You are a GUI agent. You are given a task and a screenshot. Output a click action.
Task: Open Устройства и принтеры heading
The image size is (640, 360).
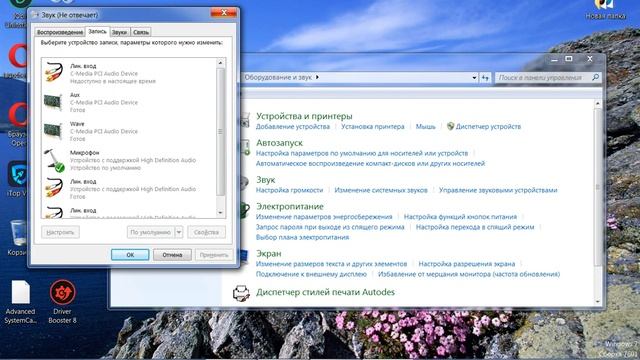pos(304,116)
